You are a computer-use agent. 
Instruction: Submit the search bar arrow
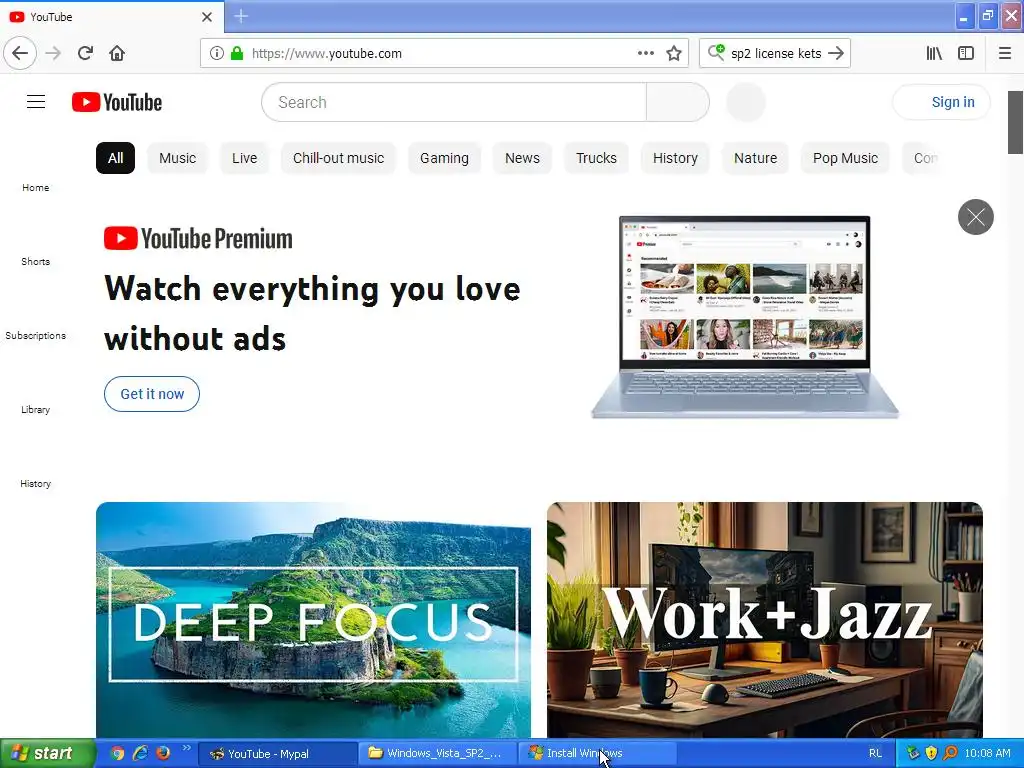(x=836, y=54)
